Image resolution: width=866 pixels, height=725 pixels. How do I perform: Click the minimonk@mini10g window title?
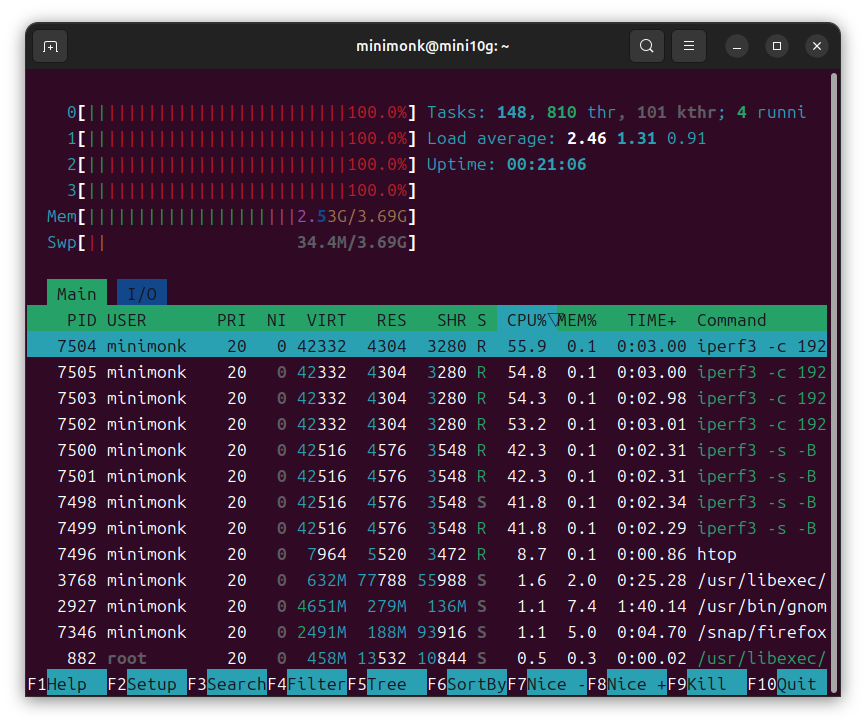click(432, 46)
